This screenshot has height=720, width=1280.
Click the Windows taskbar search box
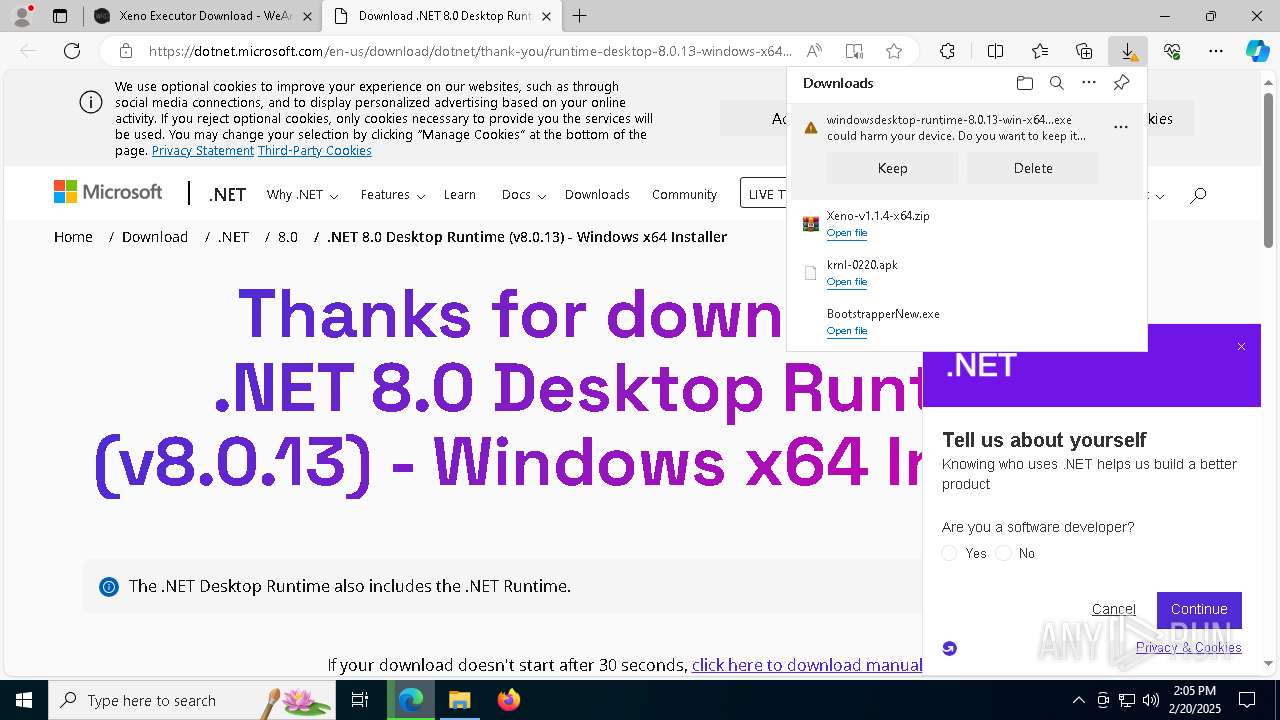[192, 700]
